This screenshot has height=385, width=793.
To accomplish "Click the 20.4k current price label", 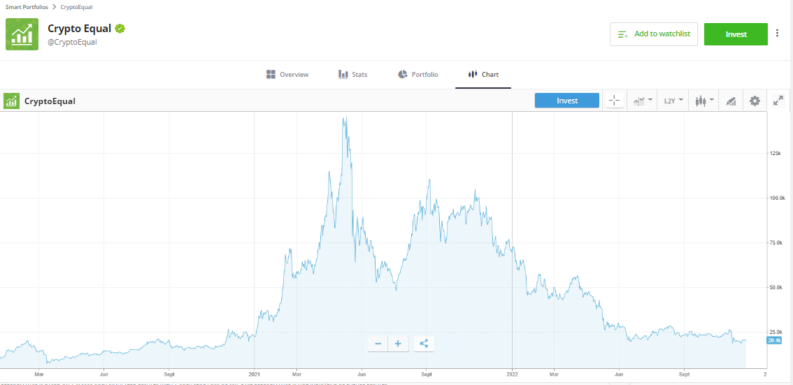I will (x=774, y=340).
